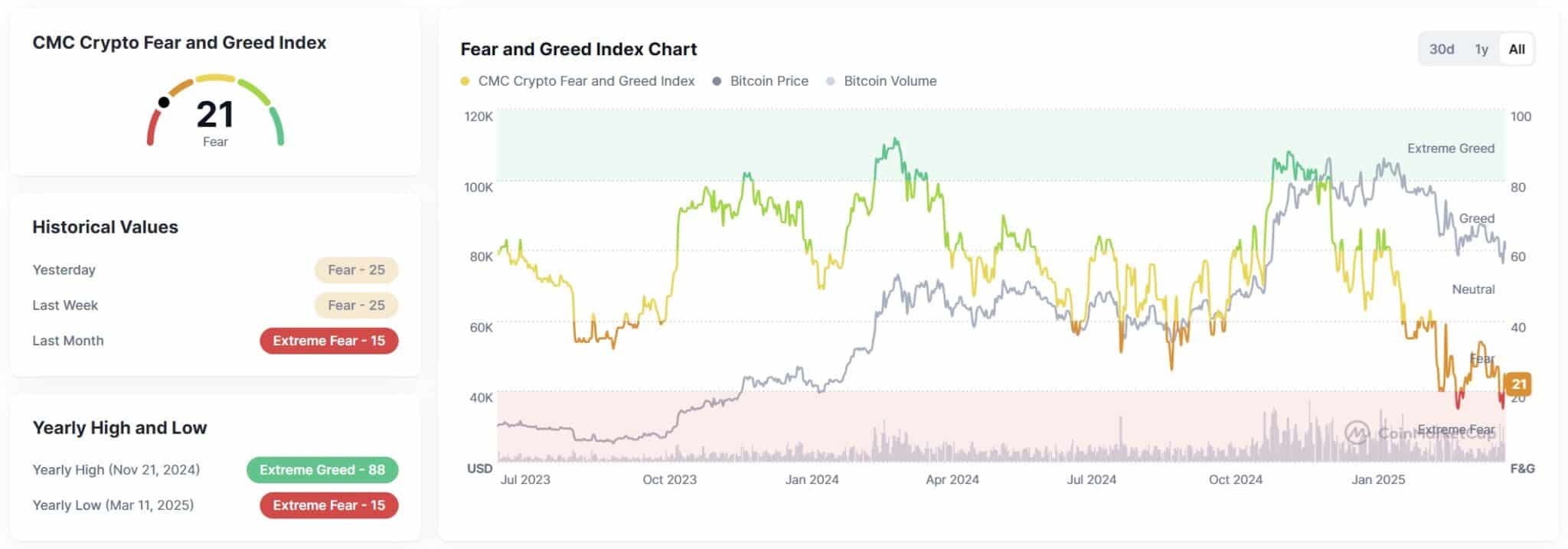The height and width of the screenshot is (549, 1568).
Task: Click the Fear and Greed Index Chart title
Action: [579, 49]
